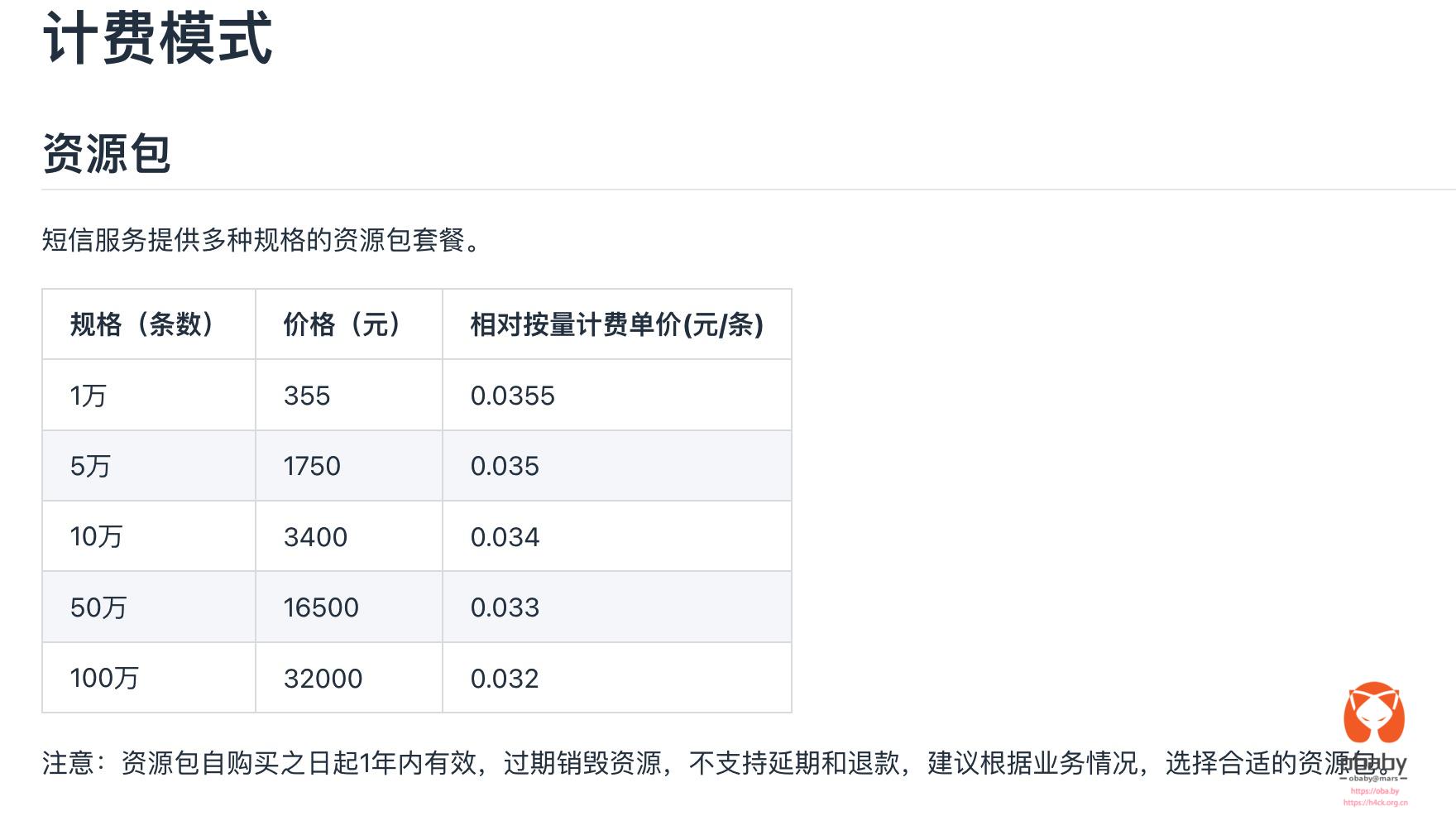Select the 价格（元） column header

[x=342, y=324]
